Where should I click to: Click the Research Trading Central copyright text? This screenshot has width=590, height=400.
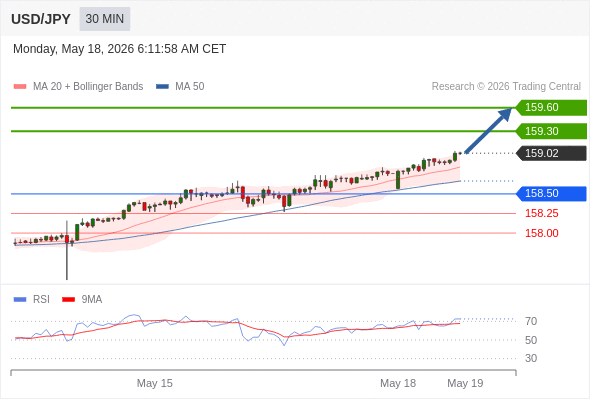tap(506, 87)
